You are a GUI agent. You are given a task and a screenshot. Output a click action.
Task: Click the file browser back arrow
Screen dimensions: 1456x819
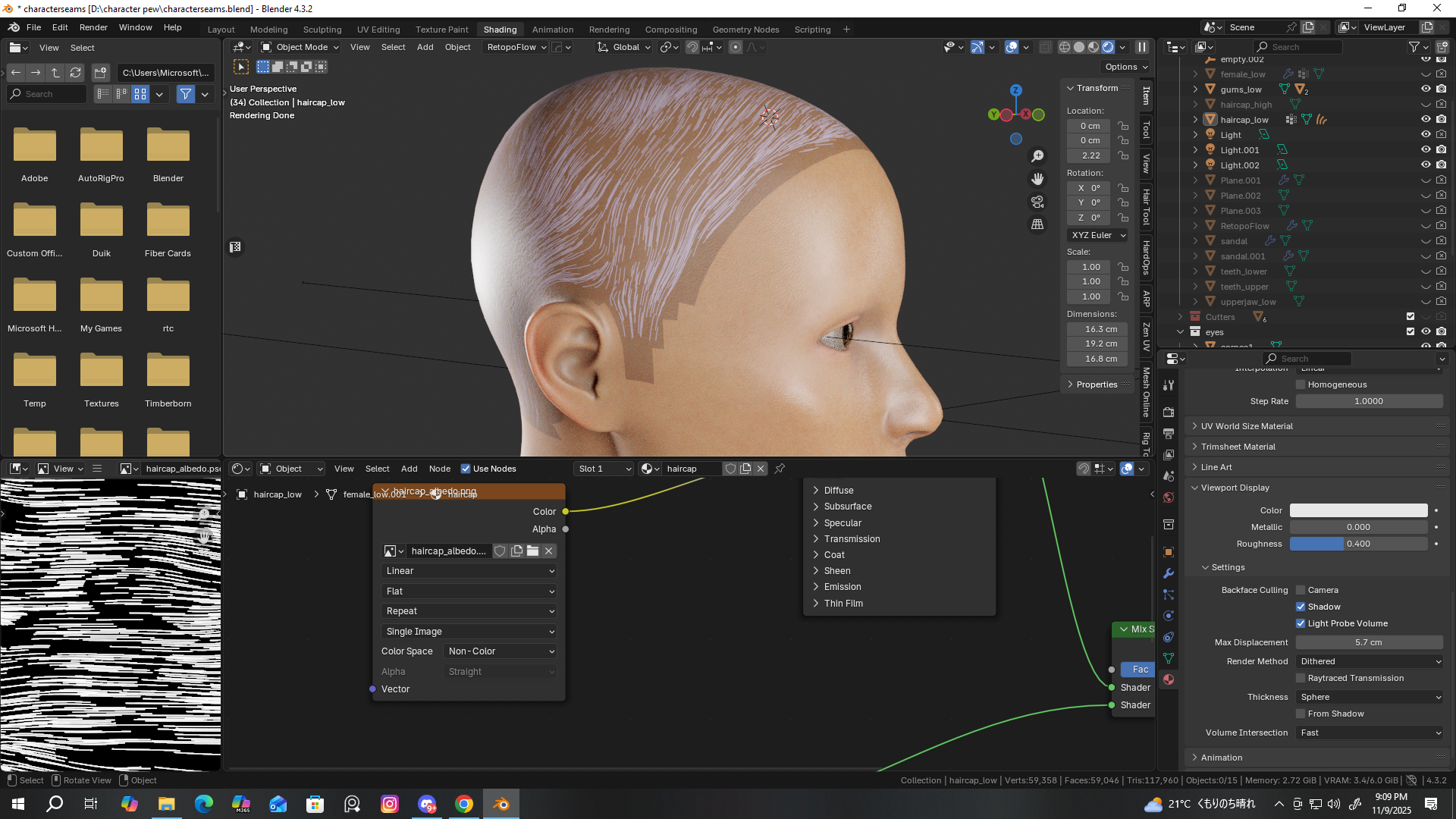(16, 73)
